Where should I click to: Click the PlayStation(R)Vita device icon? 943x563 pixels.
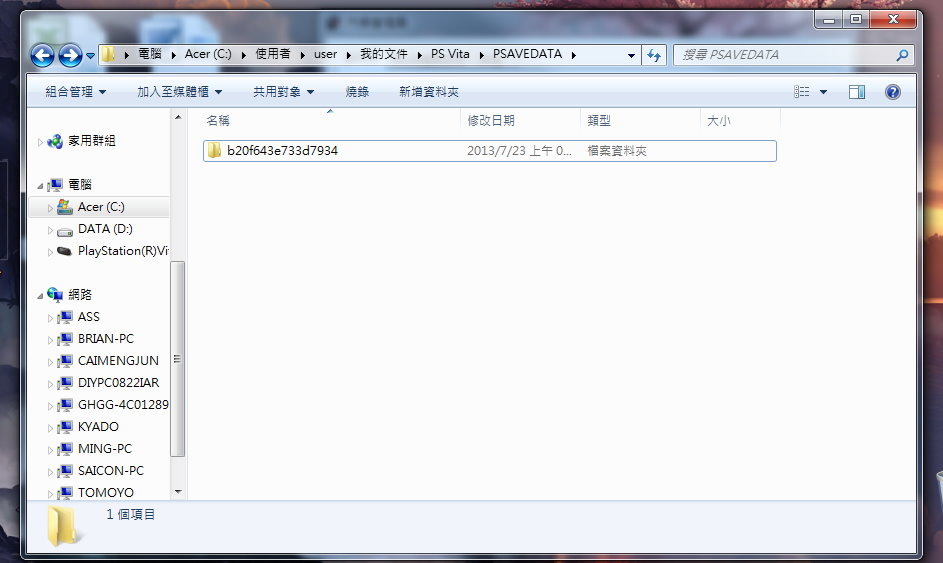pos(64,251)
